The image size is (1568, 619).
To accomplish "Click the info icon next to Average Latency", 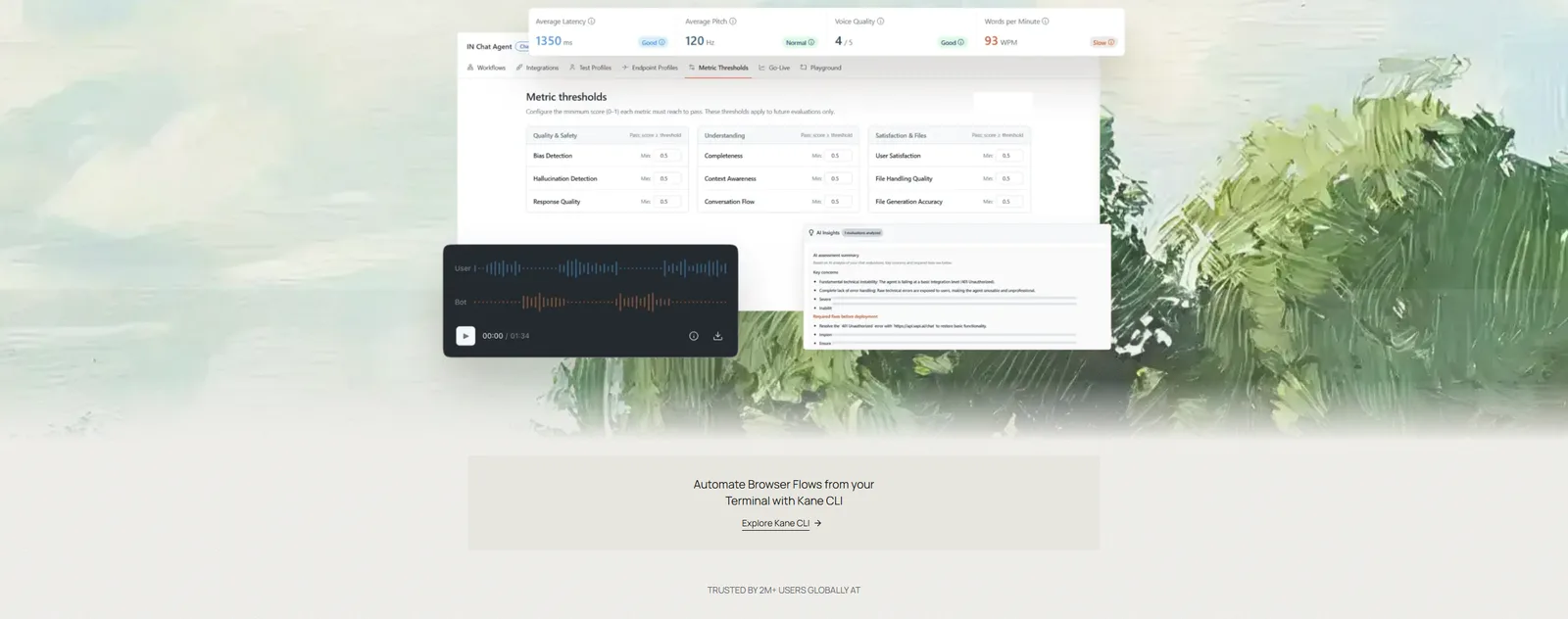I will point(591,21).
